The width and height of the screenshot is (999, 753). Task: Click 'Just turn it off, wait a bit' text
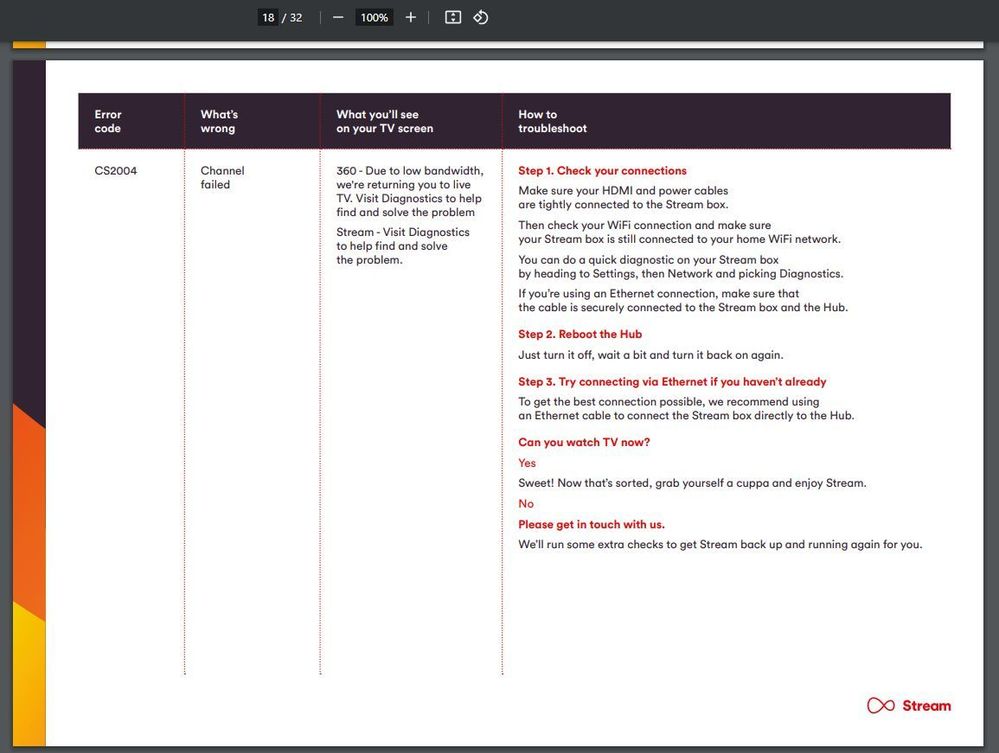650,355
